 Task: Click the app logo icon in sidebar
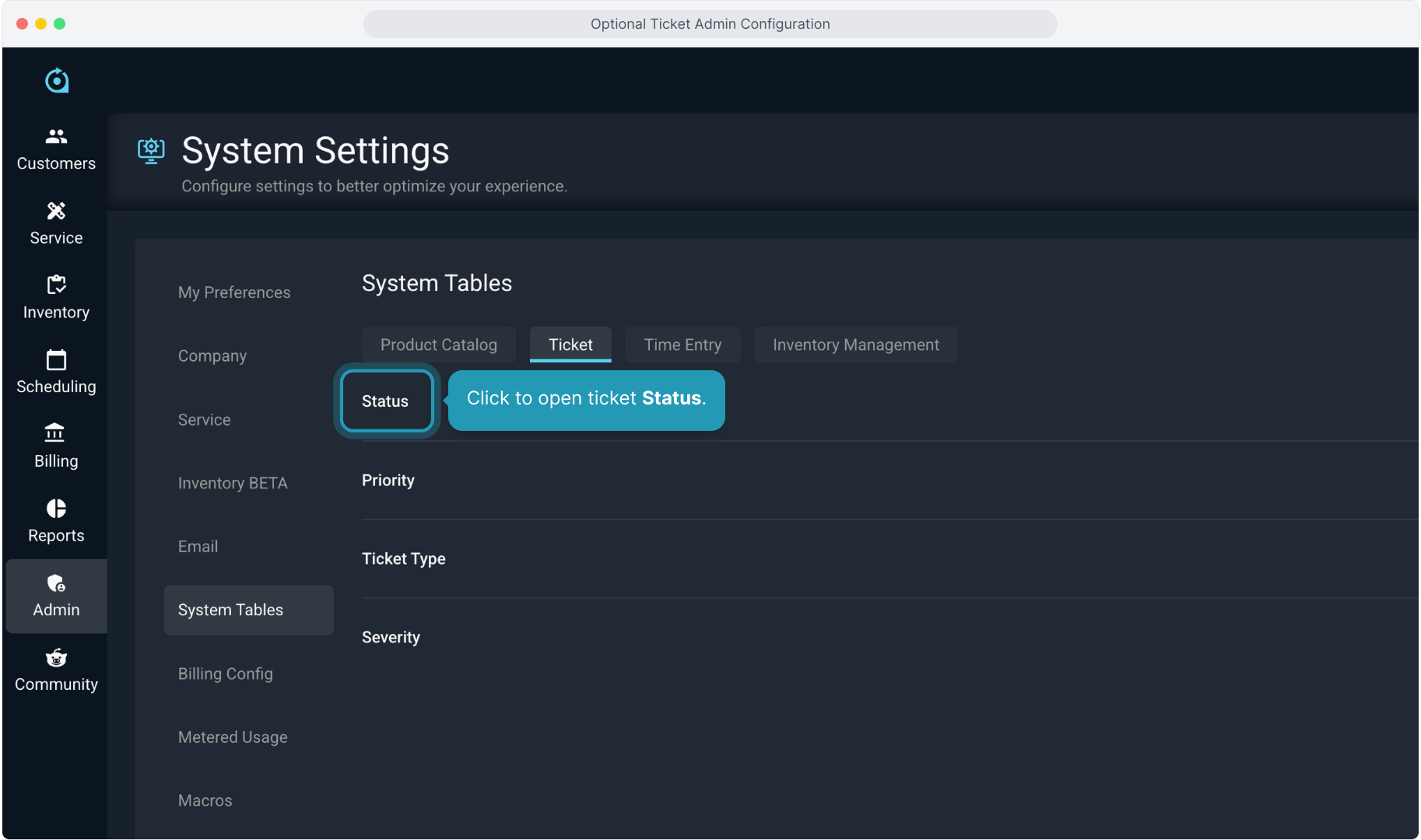pos(57,80)
